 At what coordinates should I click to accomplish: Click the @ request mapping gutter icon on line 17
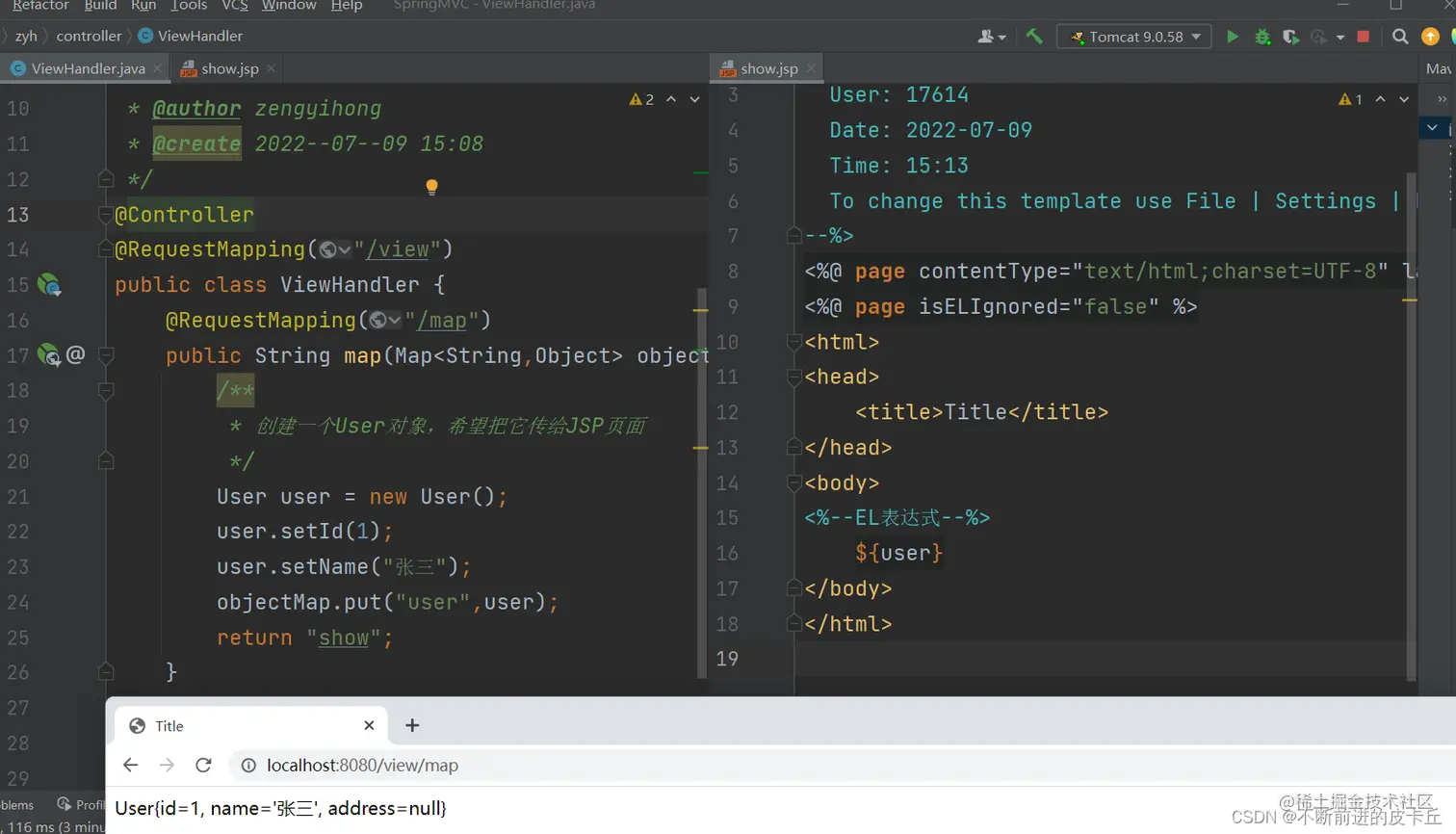point(76,354)
